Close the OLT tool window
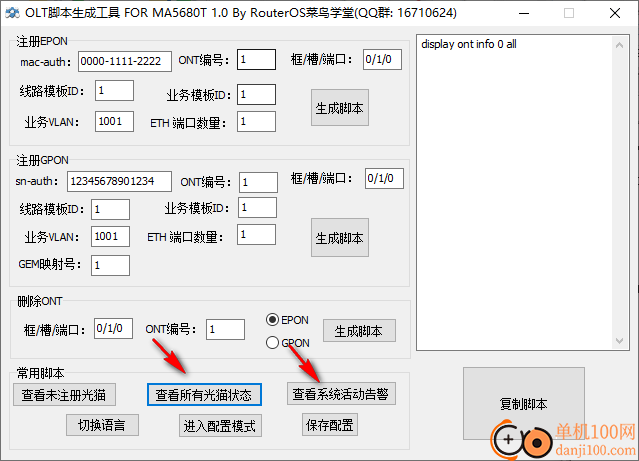The image size is (639, 461). point(615,13)
